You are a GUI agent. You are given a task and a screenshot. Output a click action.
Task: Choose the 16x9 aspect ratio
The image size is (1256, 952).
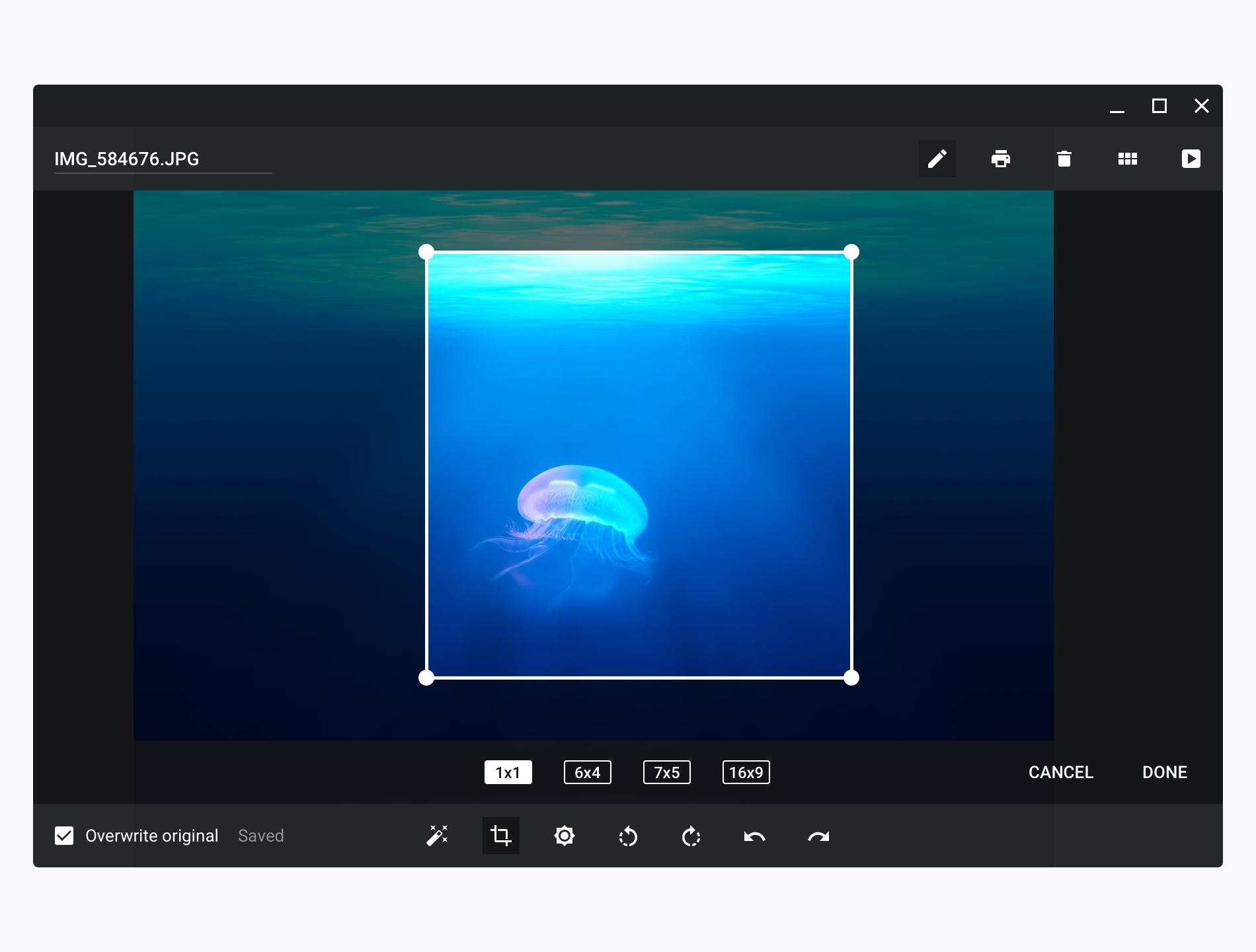click(x=746, y=772)
